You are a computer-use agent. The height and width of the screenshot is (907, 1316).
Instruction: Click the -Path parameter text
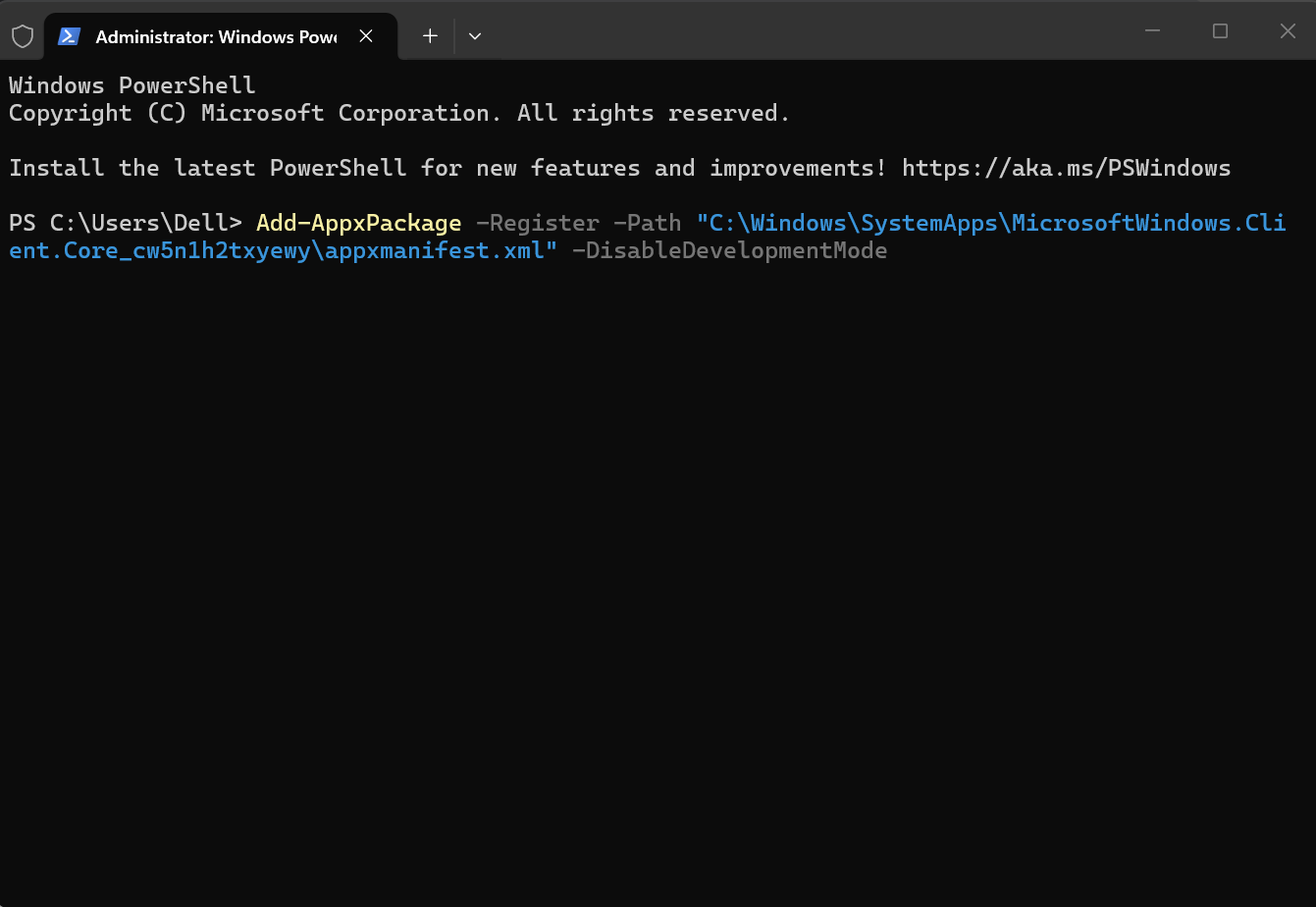click(x=647, y=223)
